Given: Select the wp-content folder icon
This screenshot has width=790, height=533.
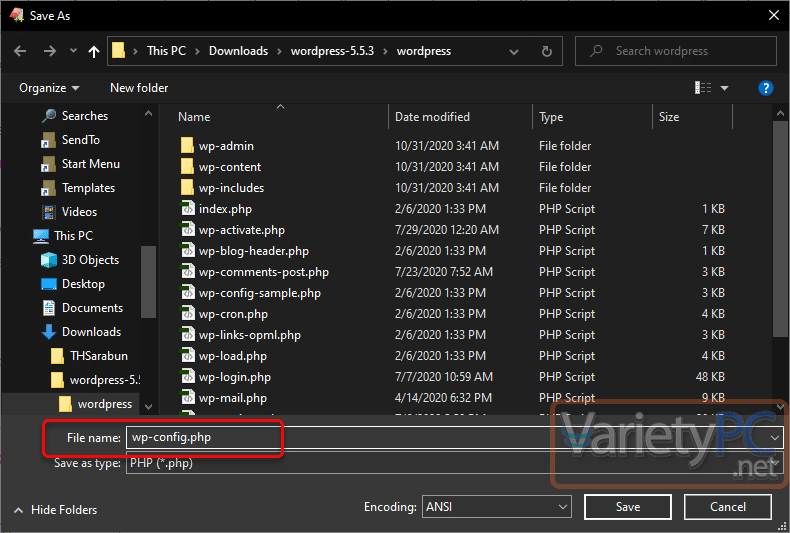Looking at the screenshot, I should pyautogui.click(x=187, y=167).
